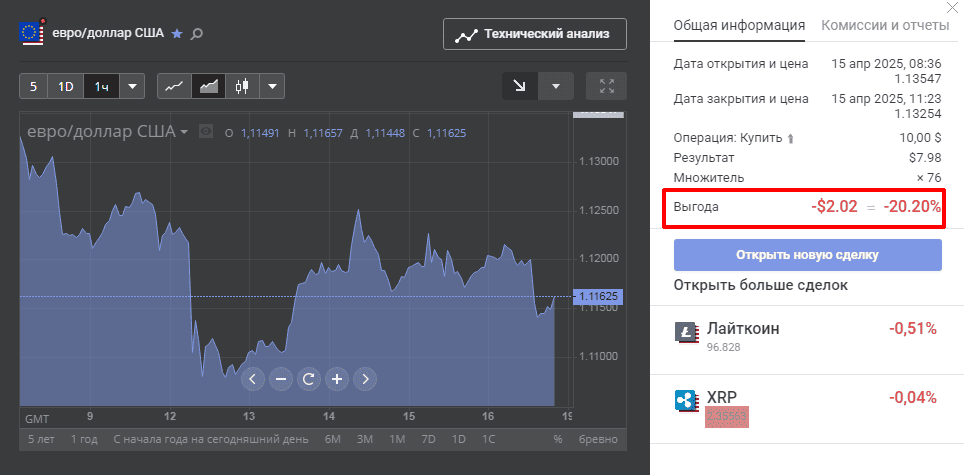
Task: Click the Результат value $7.98
Action: [x=925, y=158]
